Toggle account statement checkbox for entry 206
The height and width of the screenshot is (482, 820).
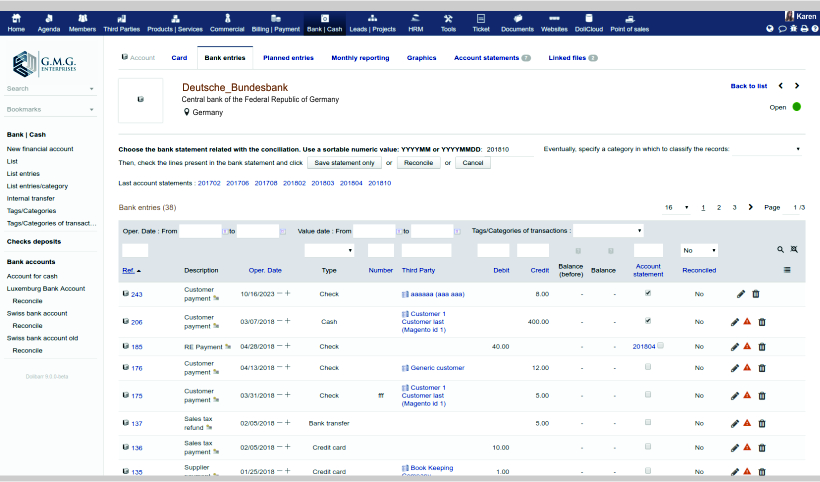648,321
